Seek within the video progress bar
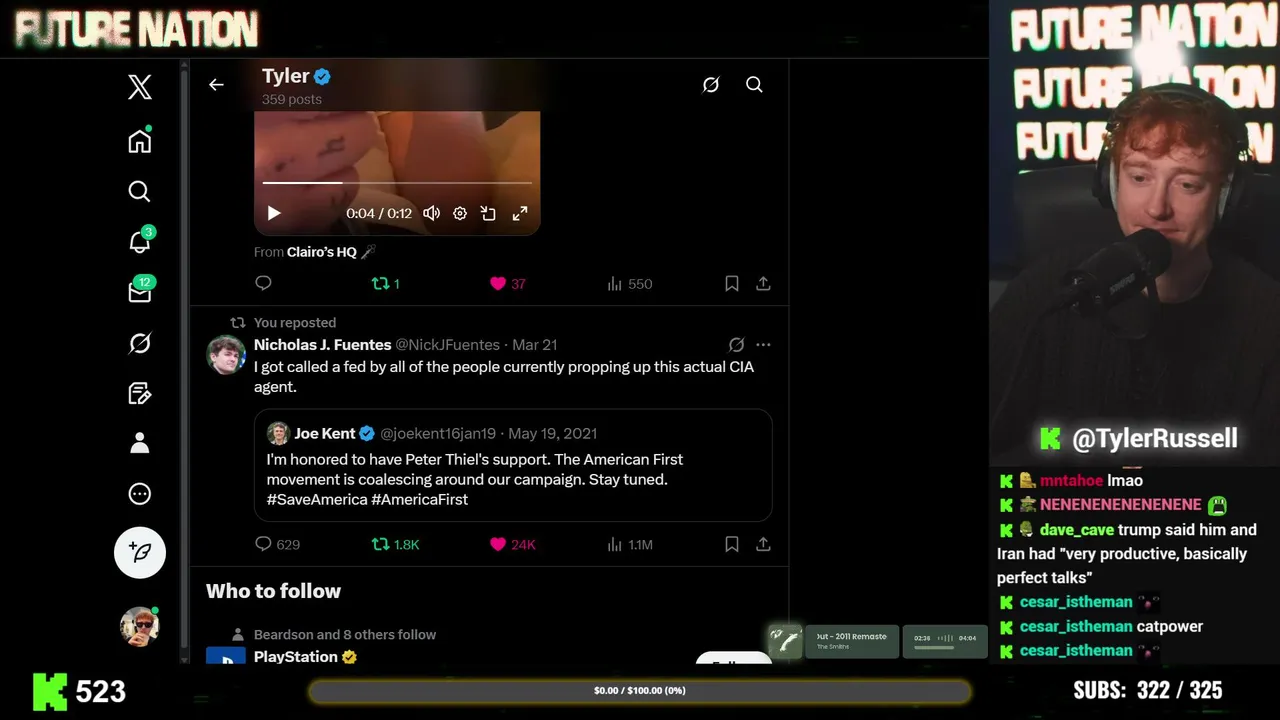Viewport: 1280px width, 720px height. (397, 183)
